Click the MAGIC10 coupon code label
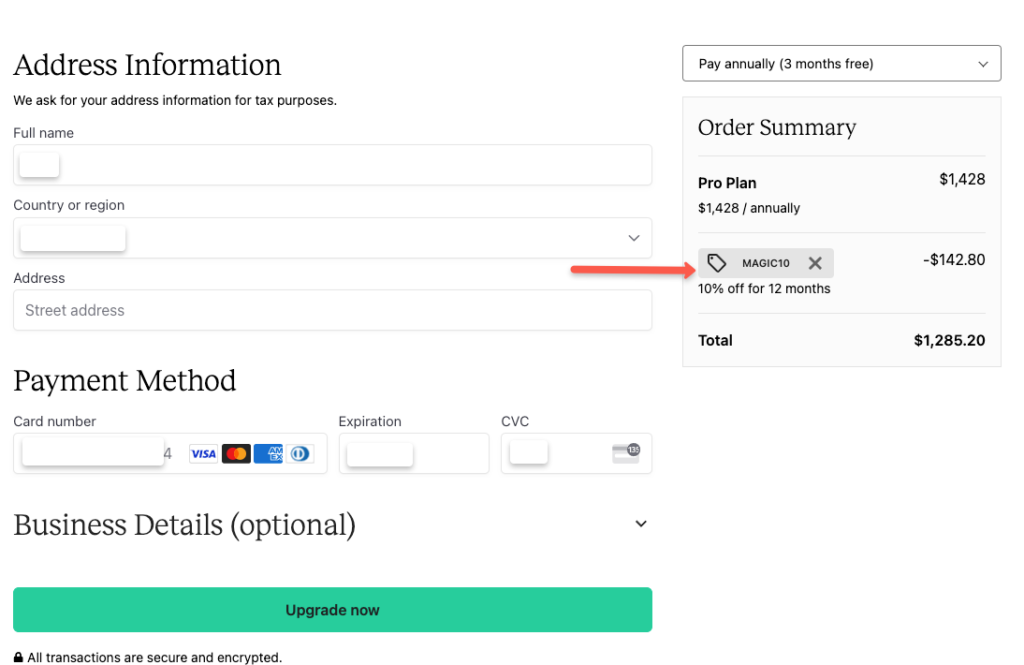Image resolution: width=1024 pixels, height=665 pixels. point(766,264)
